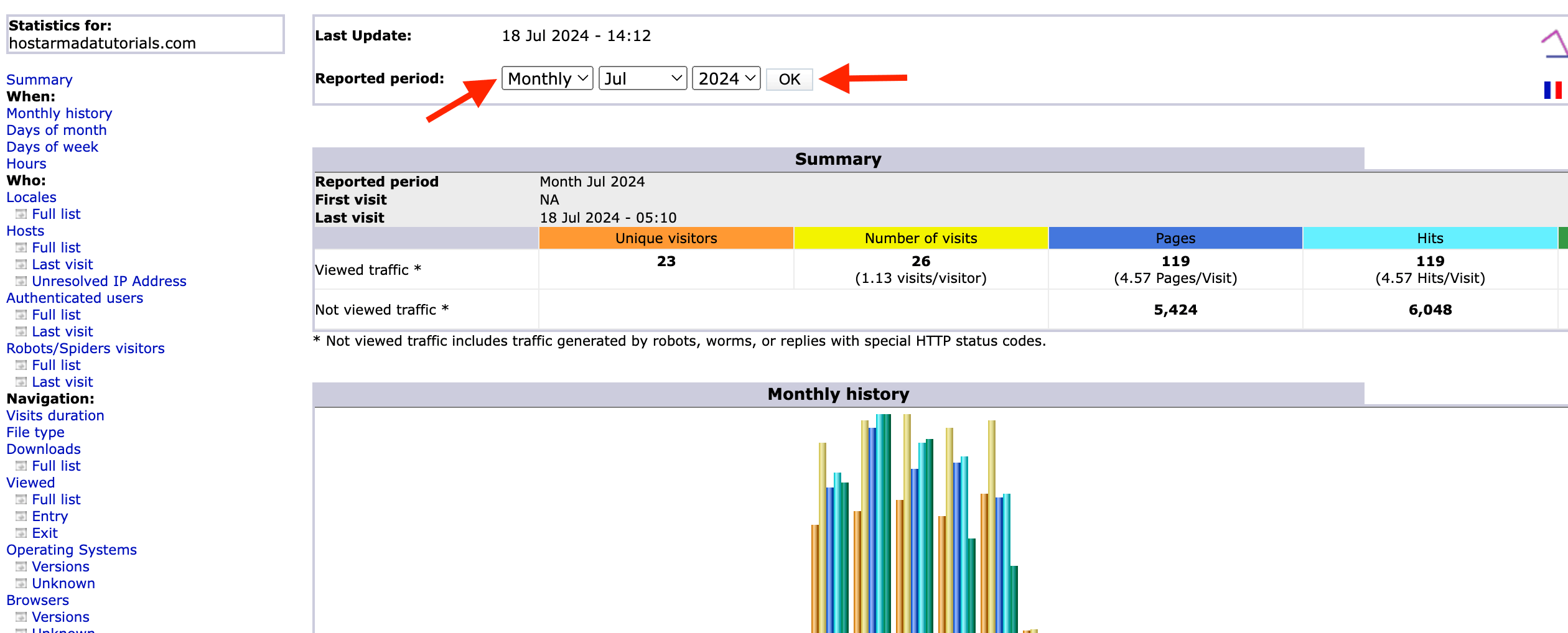This screenshot has height=633, width=1568.
Task: Go to Monthly history link
Action: point(59,113)
